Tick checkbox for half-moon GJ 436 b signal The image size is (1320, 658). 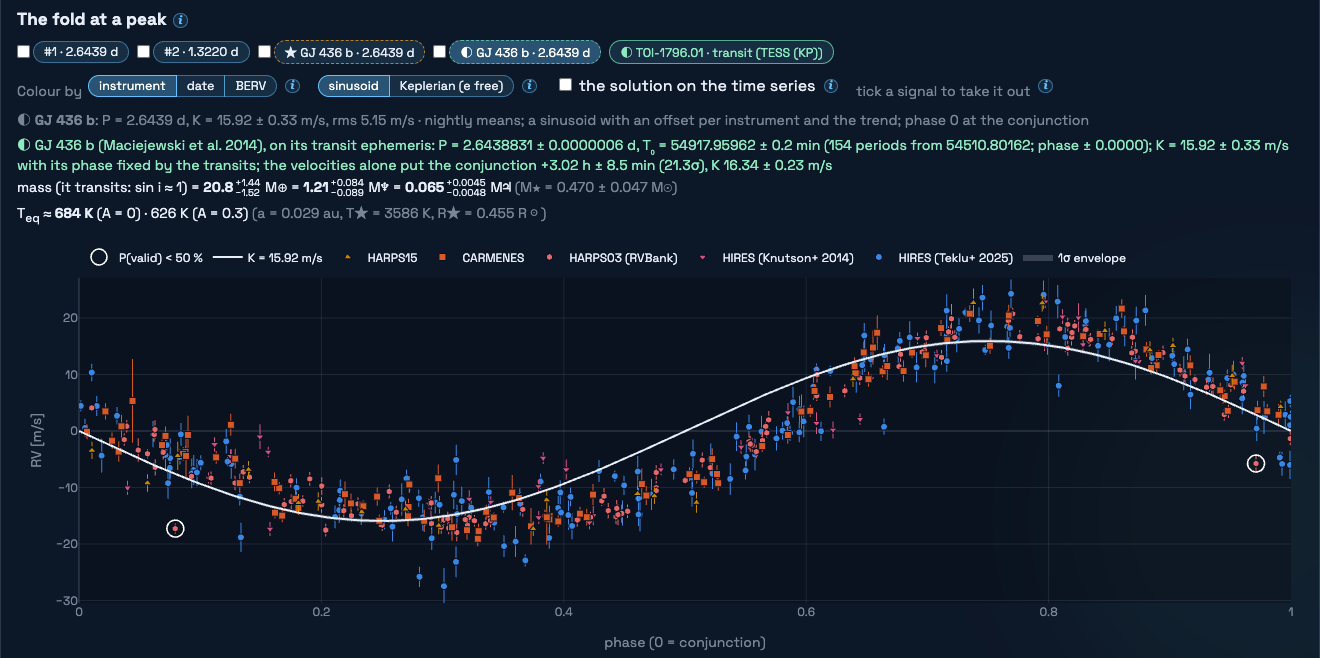click(439, 52)
